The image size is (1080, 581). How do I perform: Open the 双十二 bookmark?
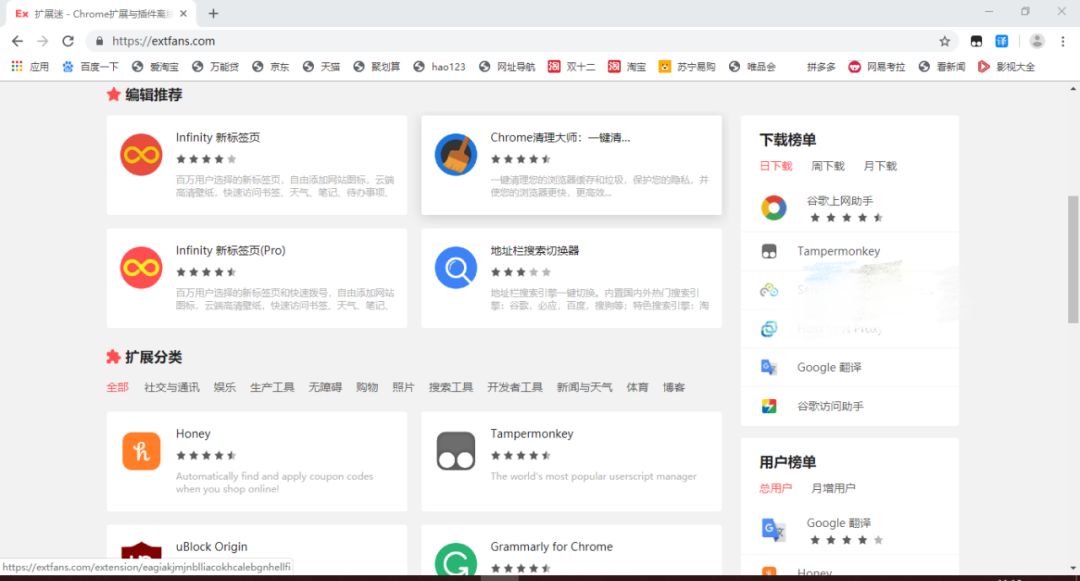[x=572, y=67]
